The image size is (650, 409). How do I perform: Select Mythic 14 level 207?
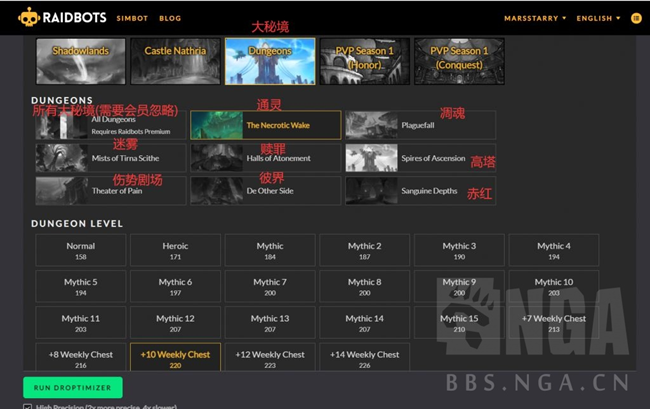click(x=365, y=323)
